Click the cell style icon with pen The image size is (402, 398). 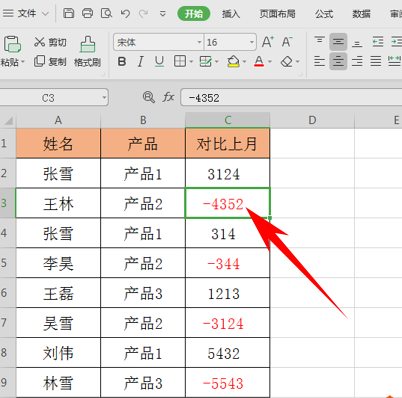pyautogui.click(x=206, y=61)
